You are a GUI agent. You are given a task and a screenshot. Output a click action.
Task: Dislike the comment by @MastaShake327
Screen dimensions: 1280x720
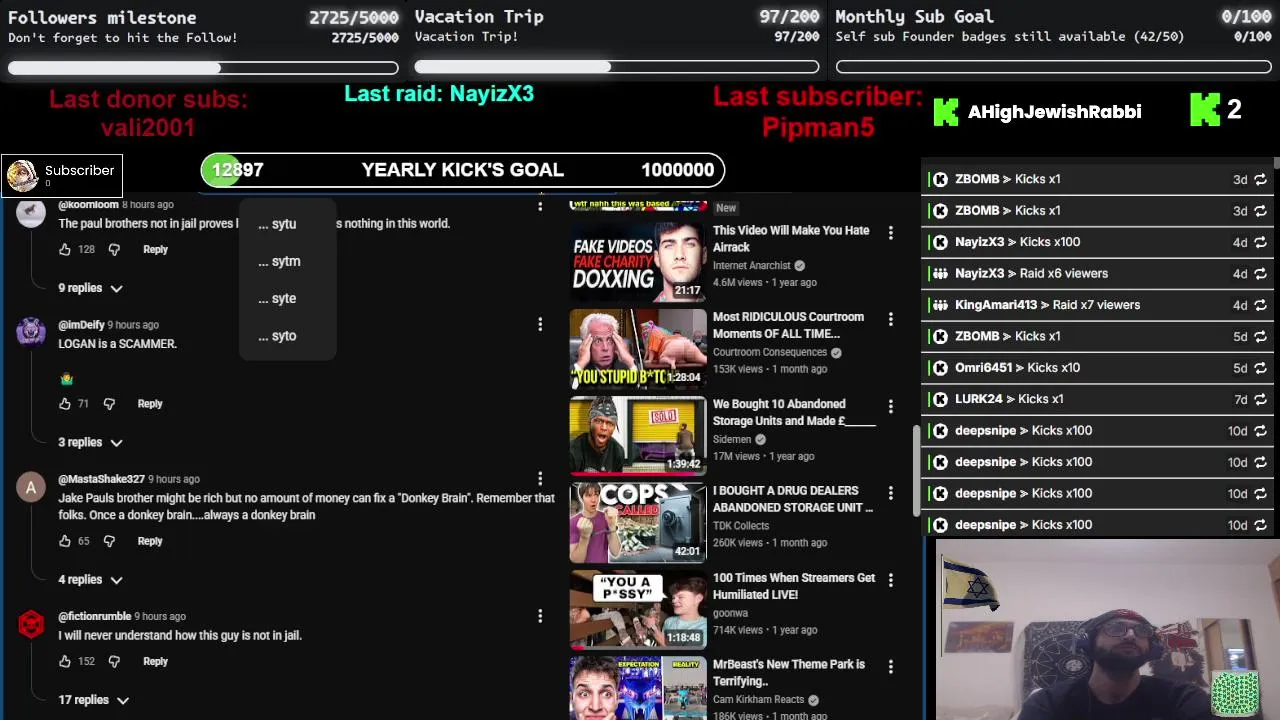point(110,541)
